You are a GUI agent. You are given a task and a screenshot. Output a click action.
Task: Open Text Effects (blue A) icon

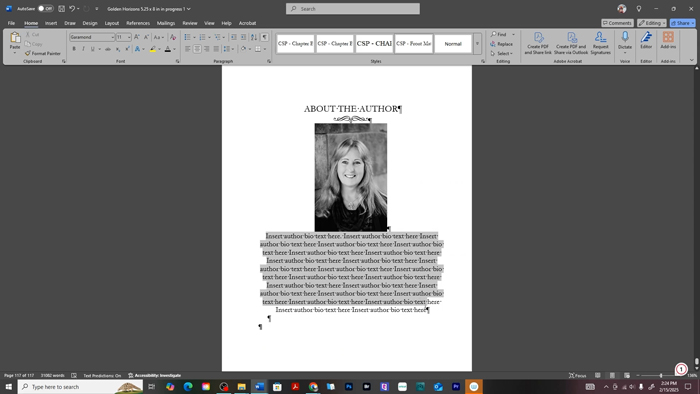click(x=138, y=49)
